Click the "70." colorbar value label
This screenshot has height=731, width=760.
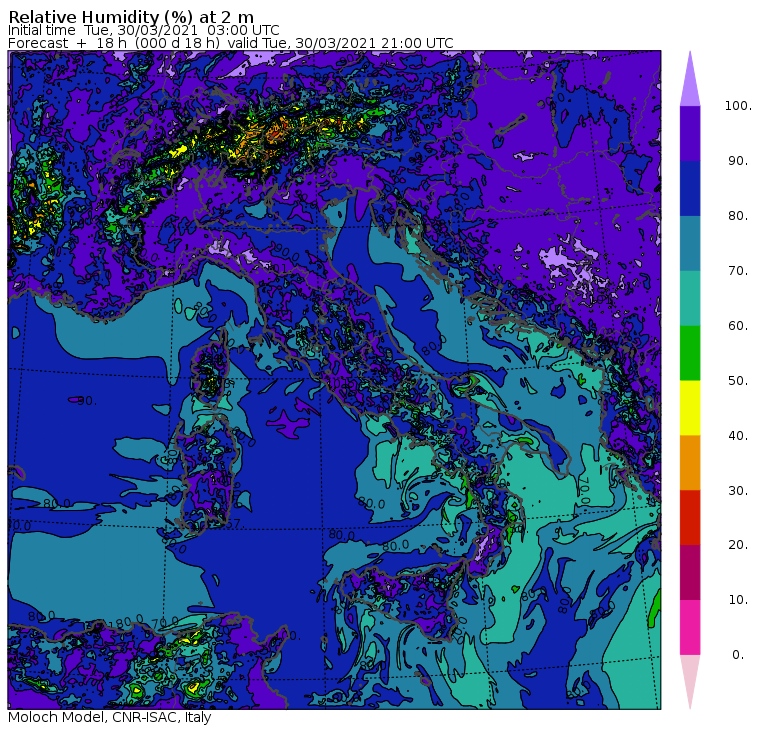click(x=738, y=270)
